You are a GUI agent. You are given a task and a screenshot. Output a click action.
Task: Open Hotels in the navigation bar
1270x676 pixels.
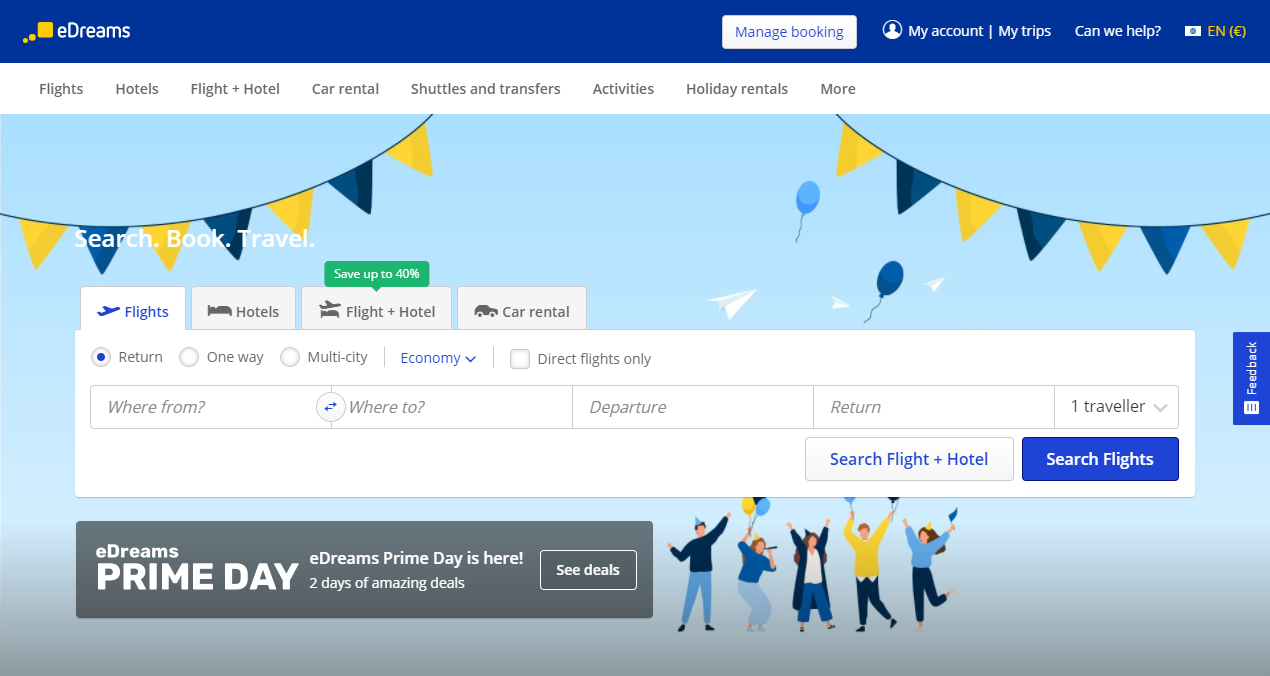137,88
